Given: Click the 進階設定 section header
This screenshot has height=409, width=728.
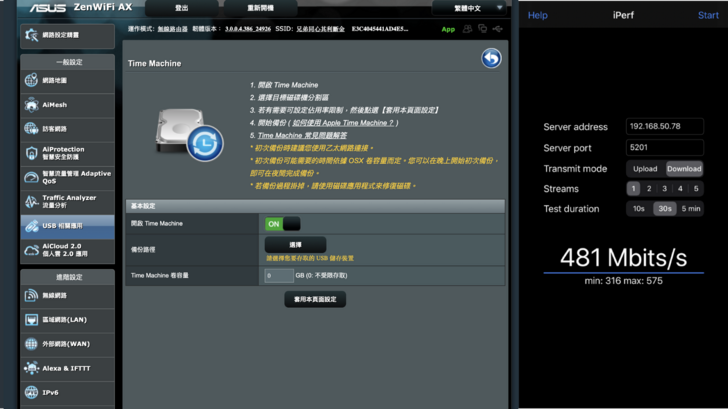Looking at the screenshot, I should 68,277.
